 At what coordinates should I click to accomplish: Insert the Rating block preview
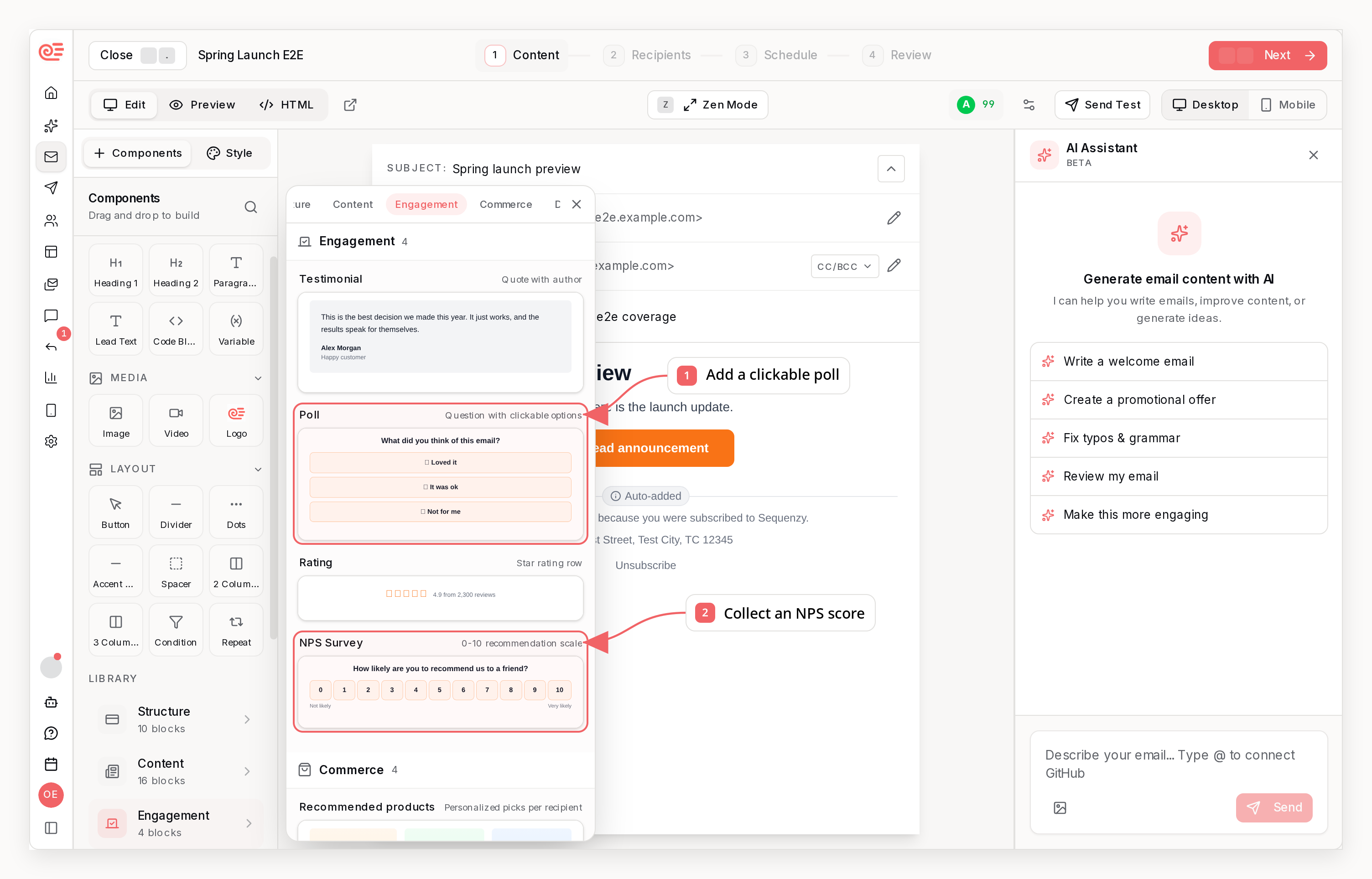click(x=440, y=598)
